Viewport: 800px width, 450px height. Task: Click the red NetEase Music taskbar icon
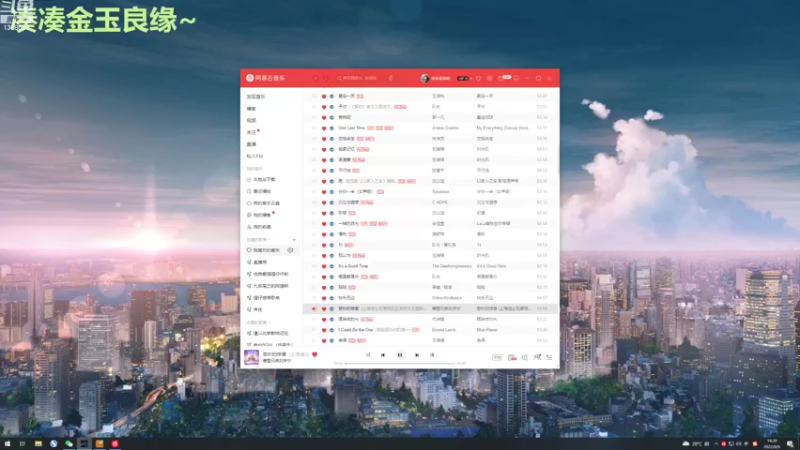click(x=115, y=444)
